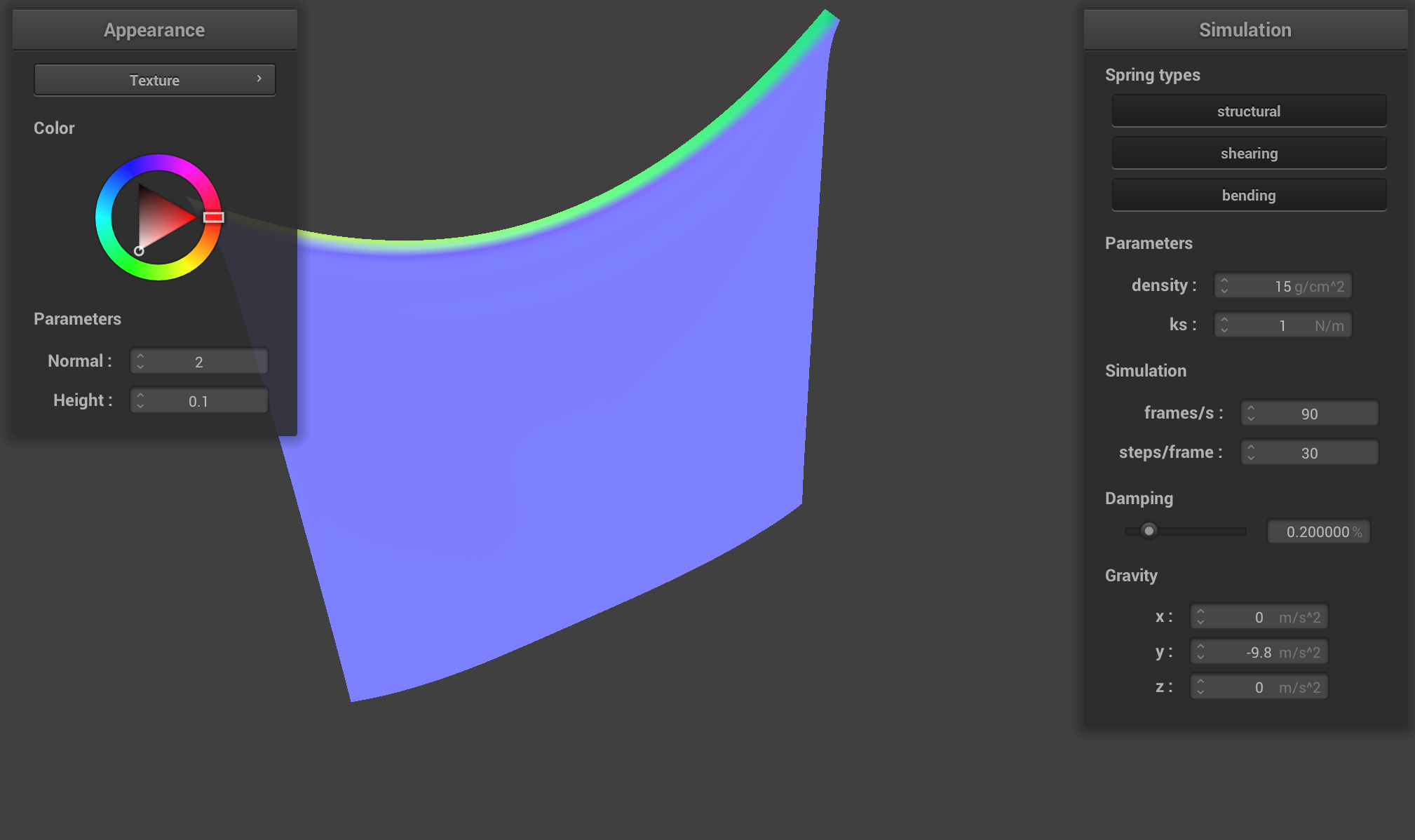Viewport: 1415px width, 840px height.
Task: Click the gravity x value field
Action: (1259, 616)
